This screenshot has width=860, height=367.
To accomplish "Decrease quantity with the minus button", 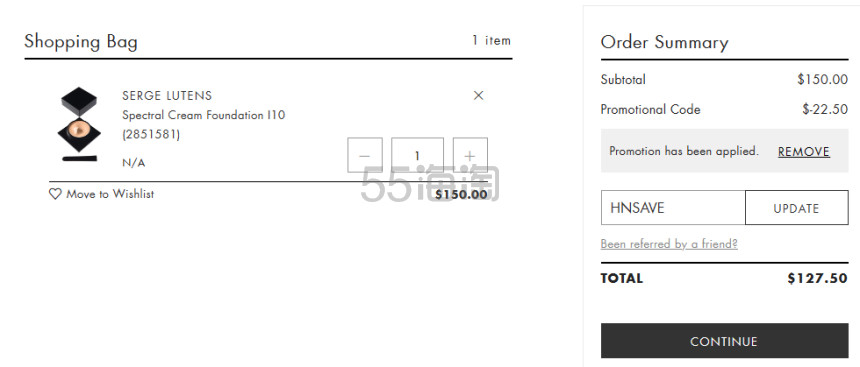I will (x=365, y=155).
